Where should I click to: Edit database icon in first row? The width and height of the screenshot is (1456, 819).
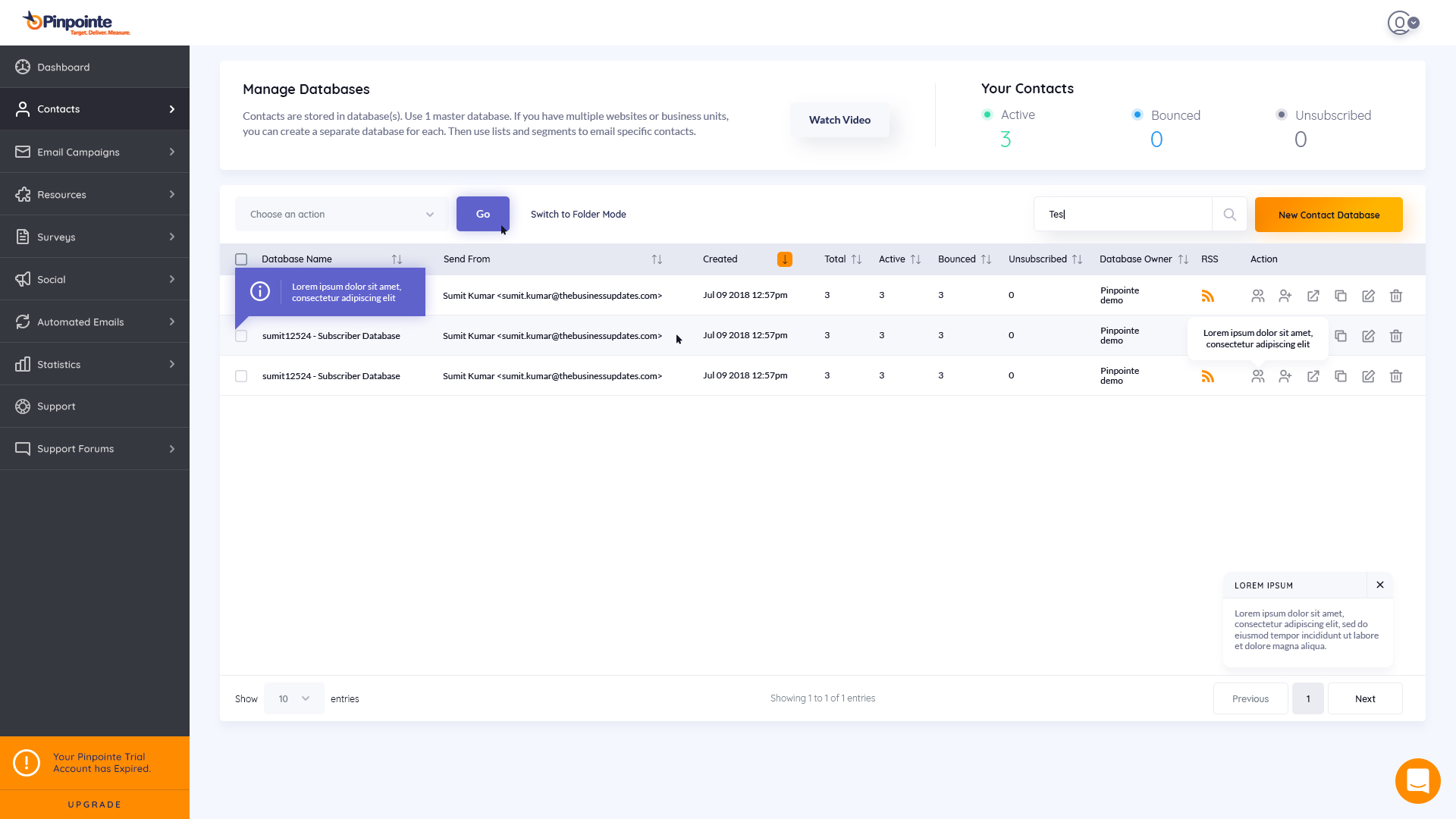(x=1368, y=296)
